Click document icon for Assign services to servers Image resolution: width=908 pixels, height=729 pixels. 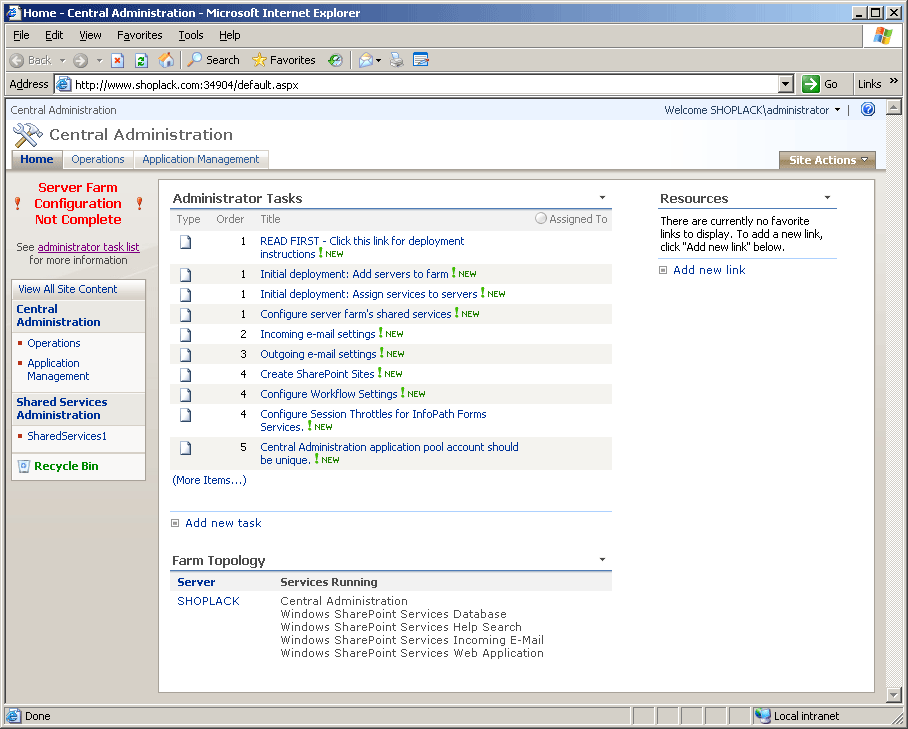point(185,295)
